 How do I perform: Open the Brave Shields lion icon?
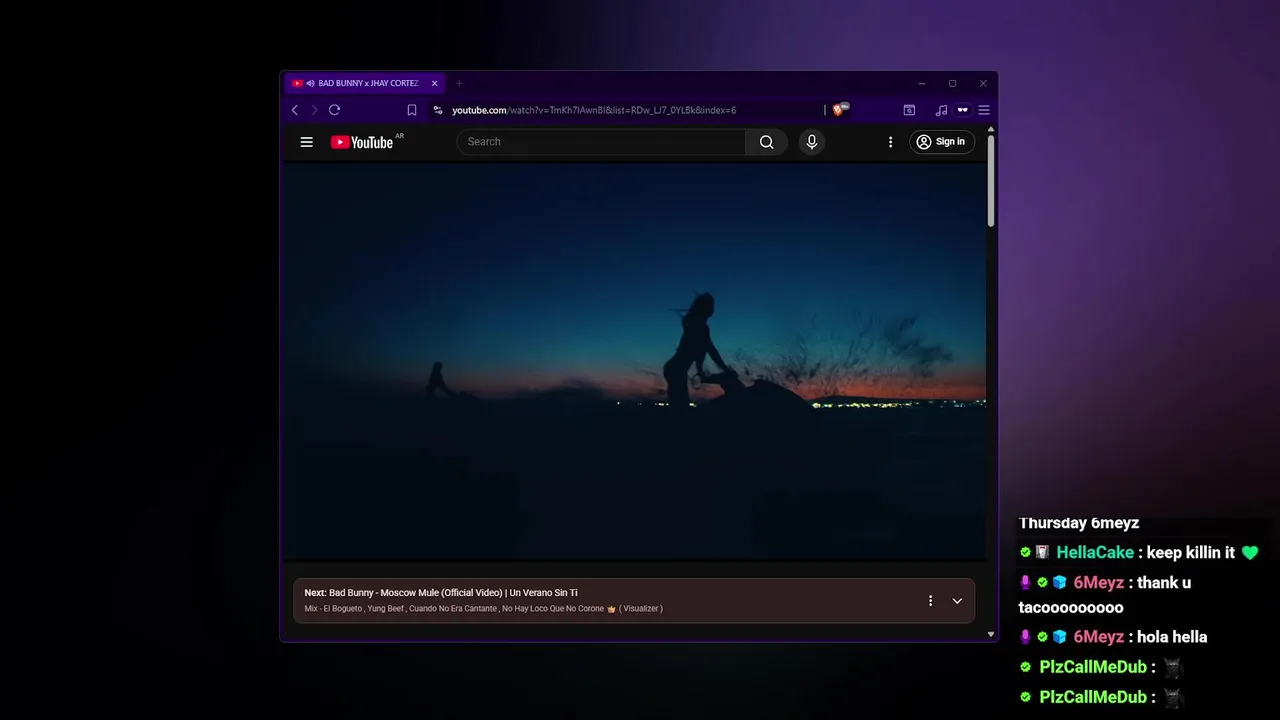click(838, 110)
